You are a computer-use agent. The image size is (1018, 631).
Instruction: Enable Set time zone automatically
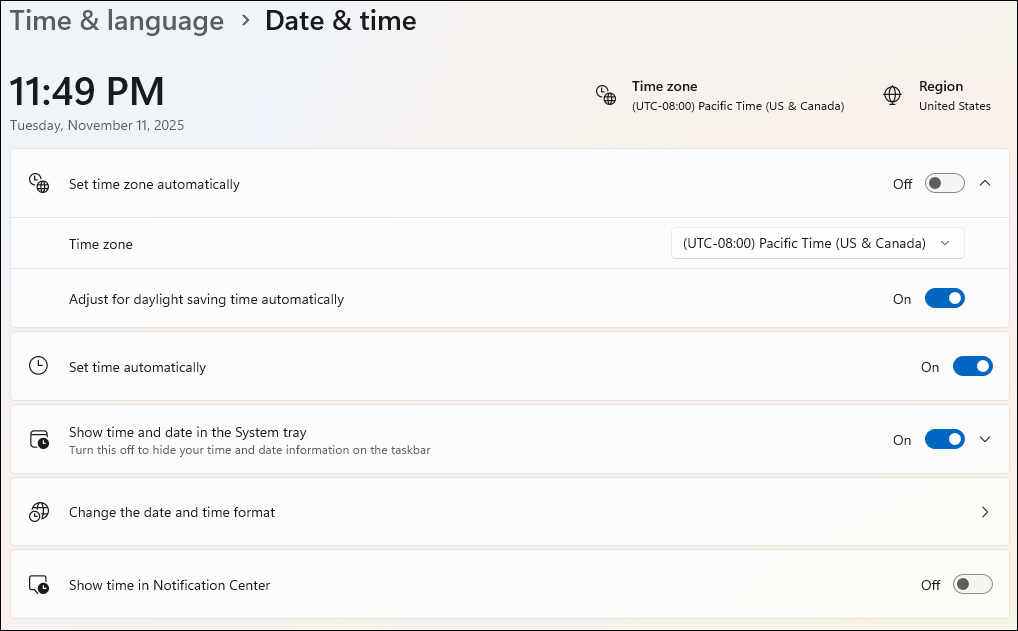click(x=944, y=183)
